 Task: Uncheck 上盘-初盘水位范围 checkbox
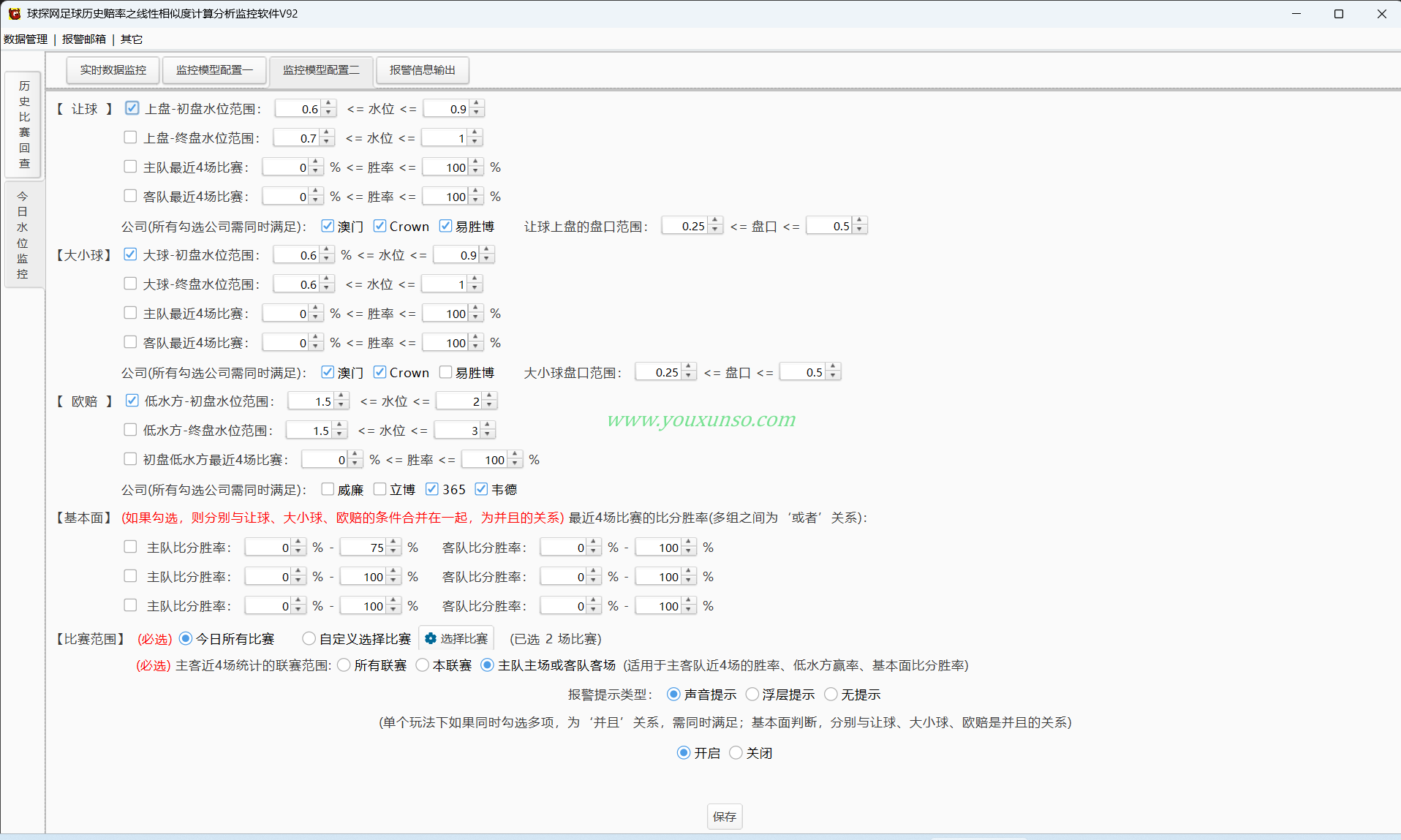132,108
